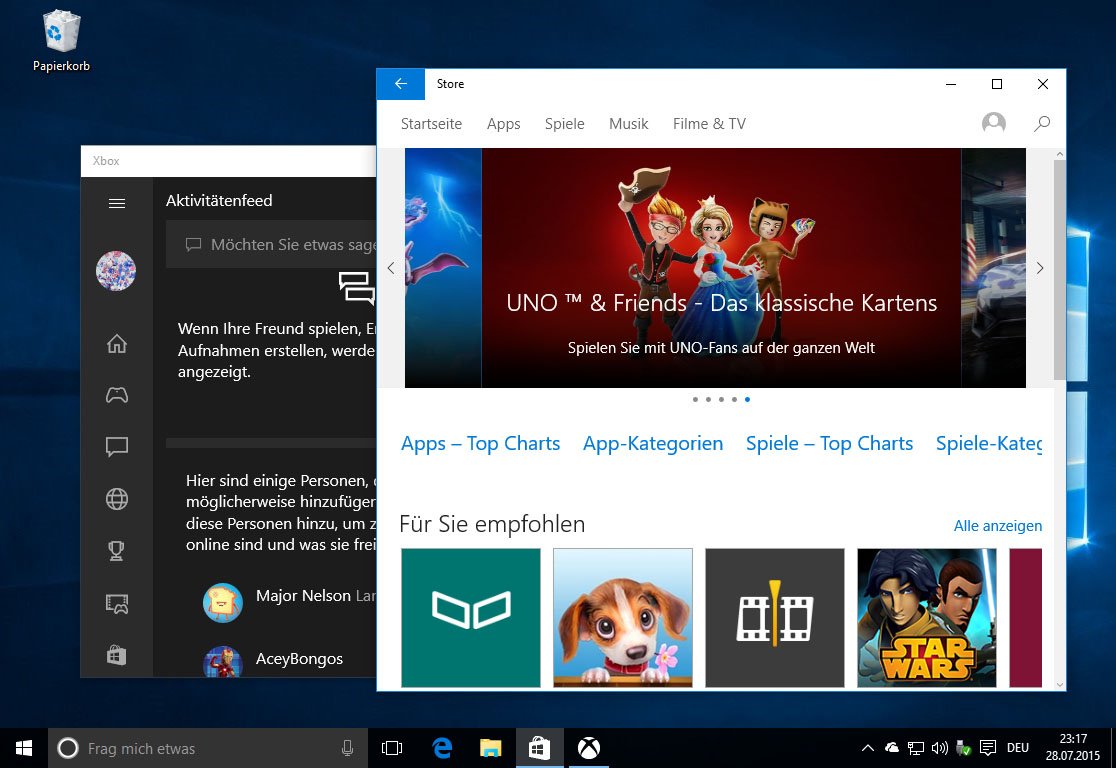Open the taskbar clock and date
This screenshot has height=768, width=1116.
pos(1073,747)
